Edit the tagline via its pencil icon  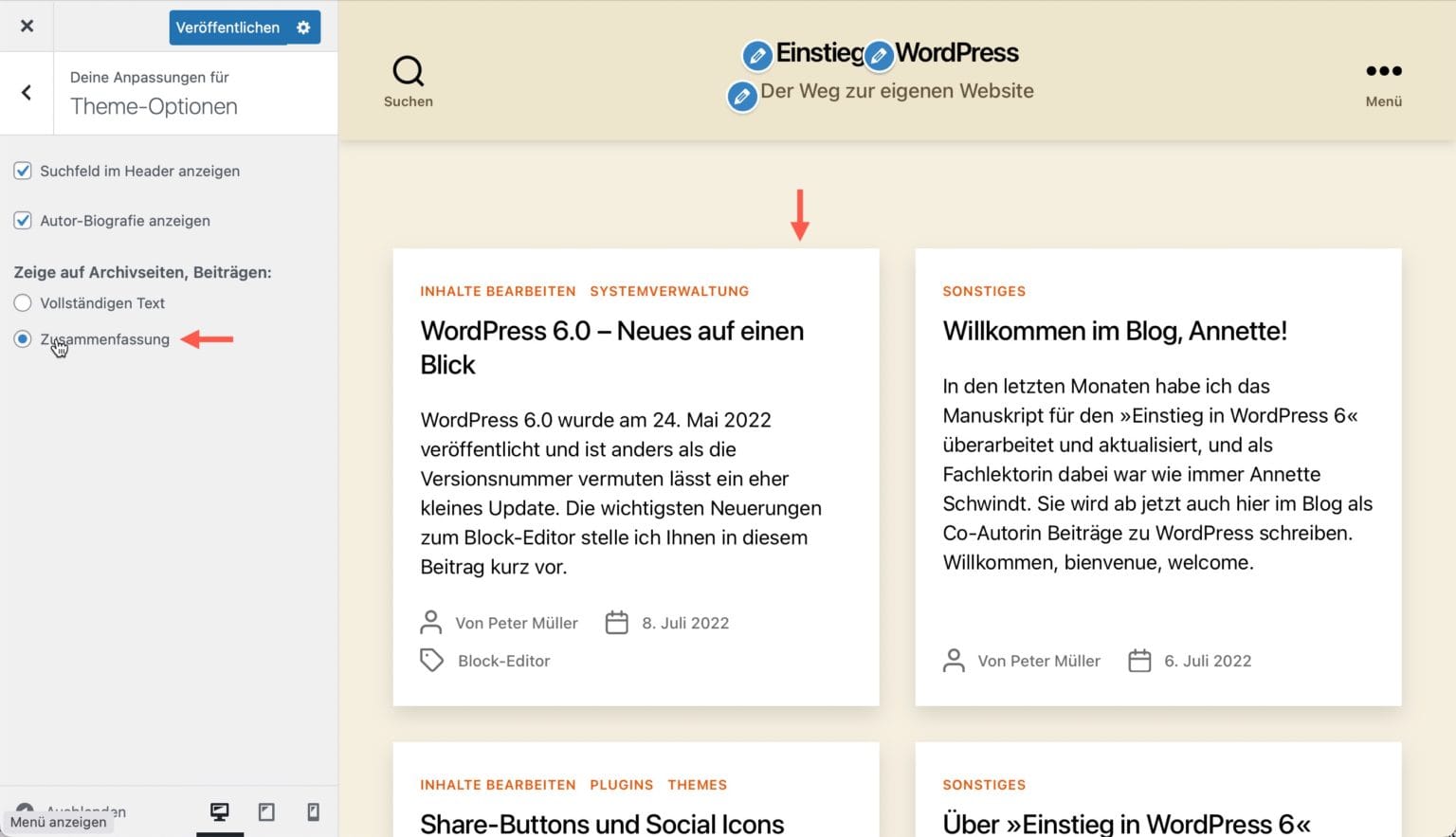coord(742,96)
